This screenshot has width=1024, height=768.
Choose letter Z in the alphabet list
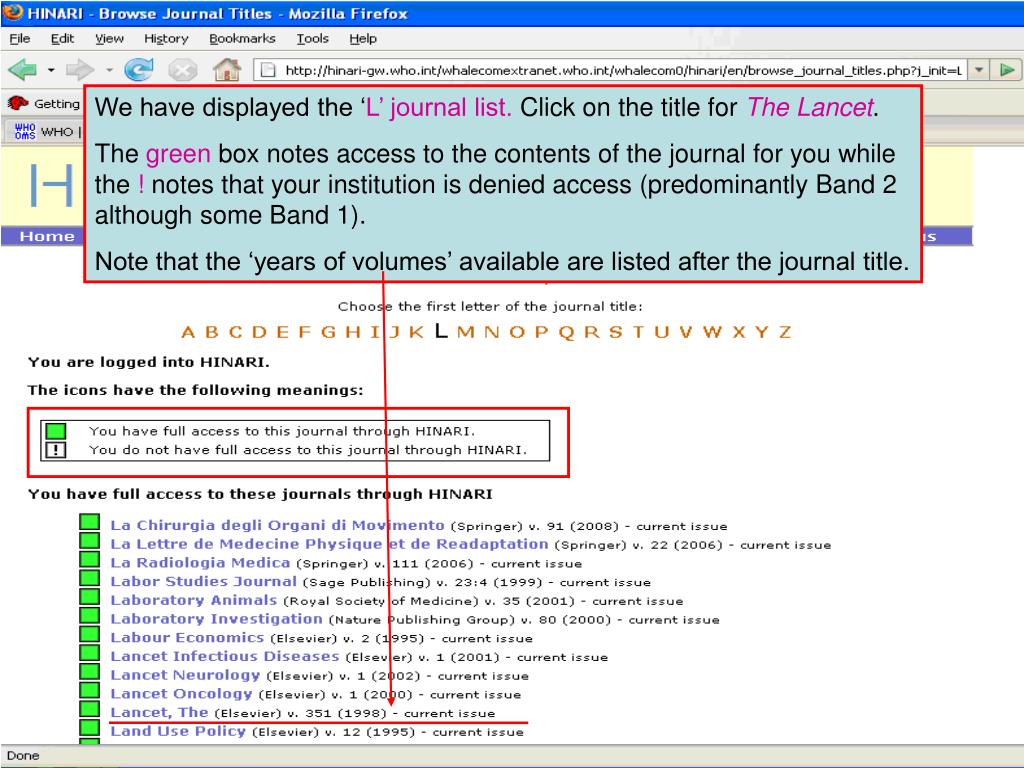tap(784, 332)
